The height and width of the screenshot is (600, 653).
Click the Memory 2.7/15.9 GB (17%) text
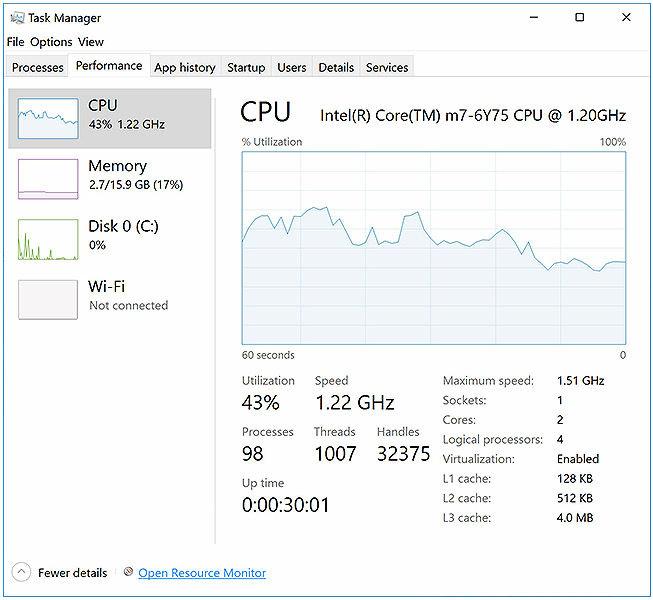pyautogui.click(x=136, y=184)
